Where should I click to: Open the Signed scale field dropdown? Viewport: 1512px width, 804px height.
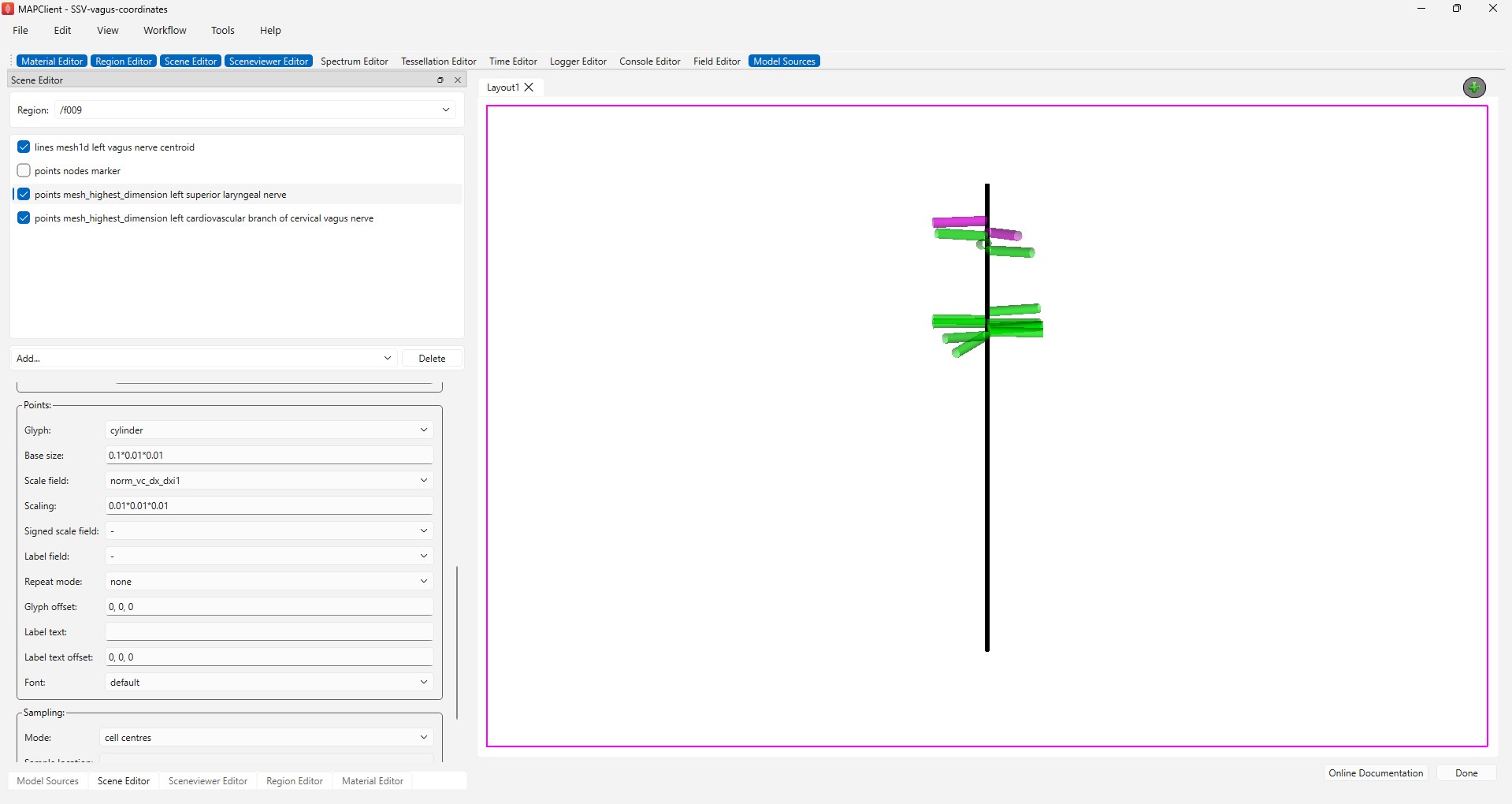[269, 531]
